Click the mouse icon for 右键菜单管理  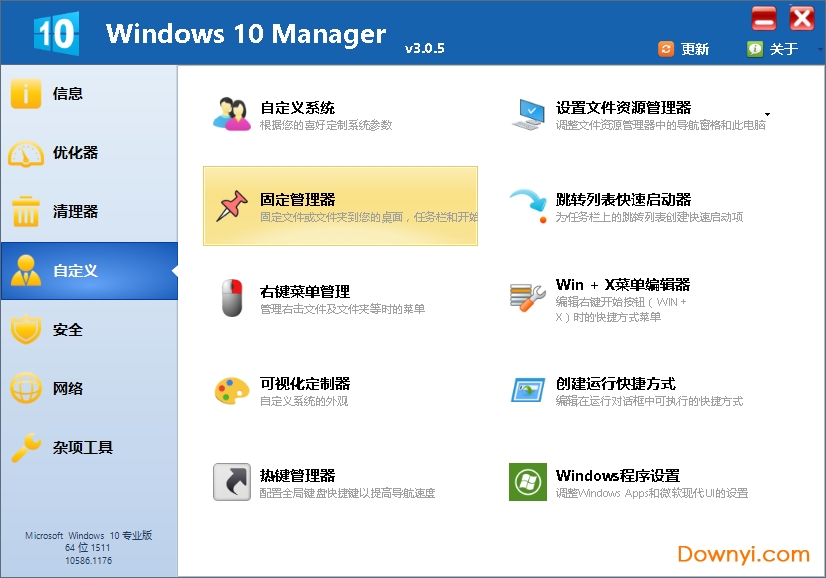pyautogui.click(x=232, y=298)
